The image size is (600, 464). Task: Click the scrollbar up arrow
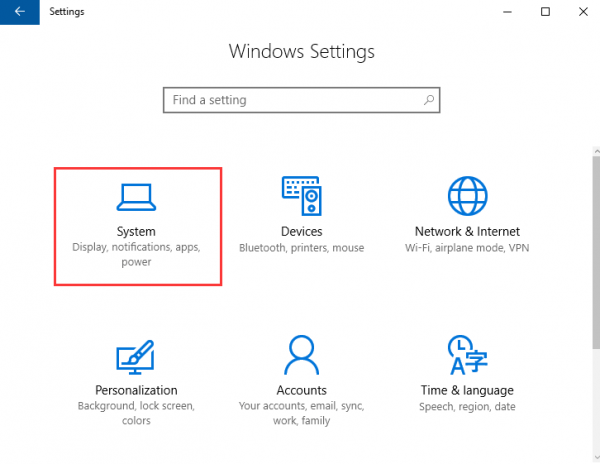[597, 151]
